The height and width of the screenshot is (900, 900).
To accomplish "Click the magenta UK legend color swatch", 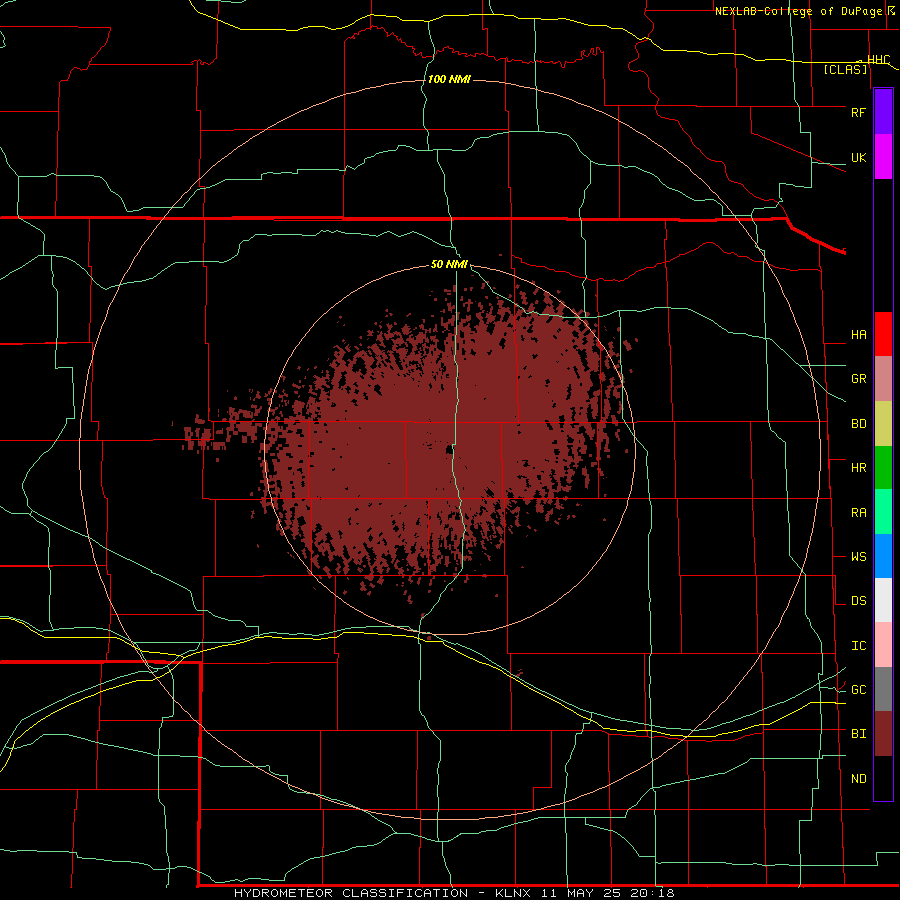I will (x=883, y=157).
